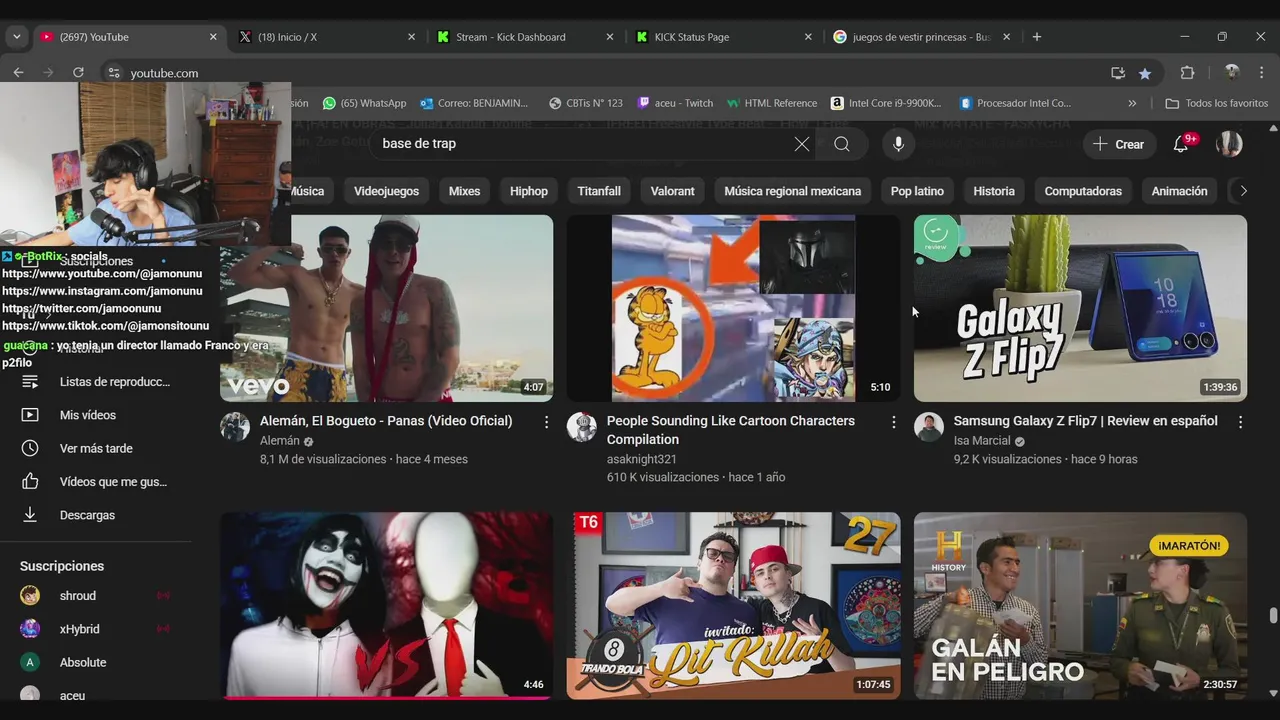Open the tab search dropdown arrow
The image size is (1280, 720).
pyautogui.click(x=16, y=37)
